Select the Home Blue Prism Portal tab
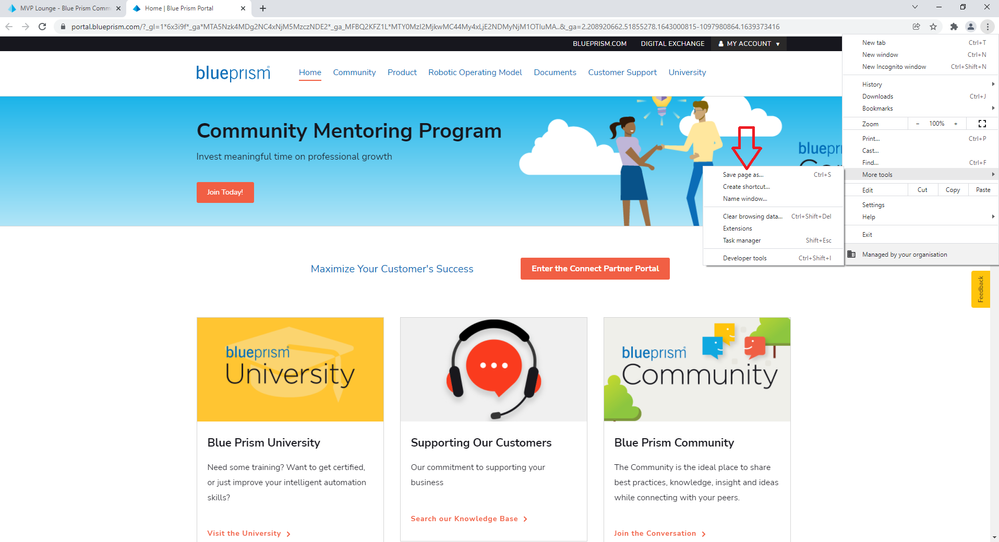Screen dimensions: 999x542 click(x=188, y=8)
